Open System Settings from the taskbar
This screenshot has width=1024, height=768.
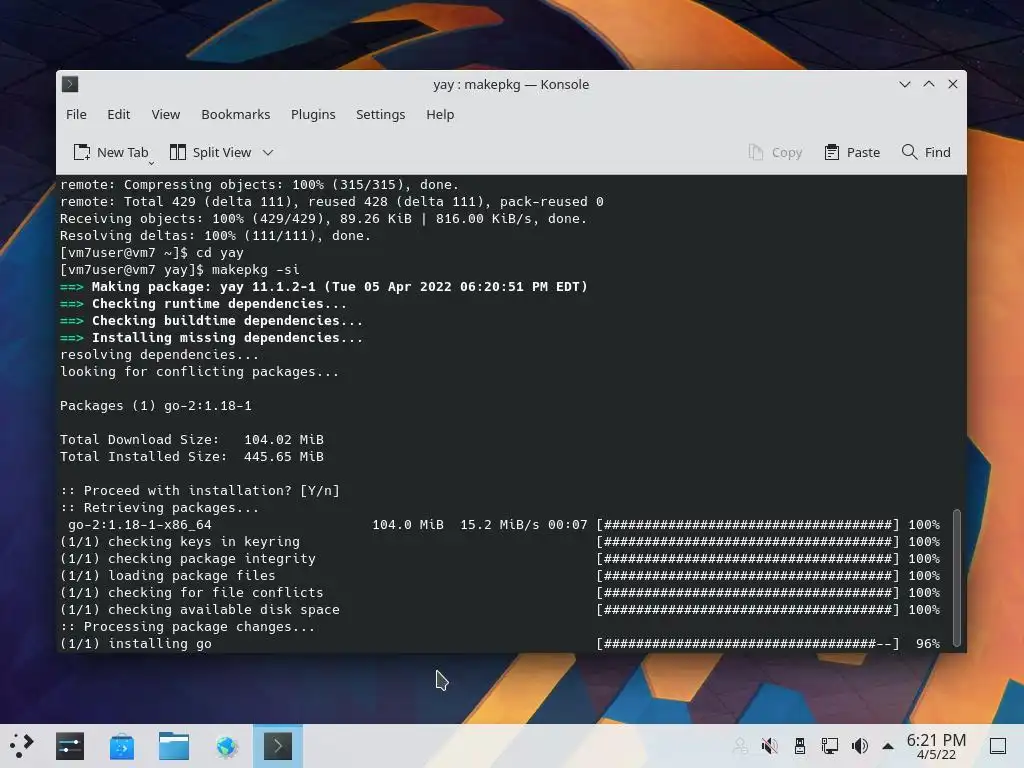(70, 746)
